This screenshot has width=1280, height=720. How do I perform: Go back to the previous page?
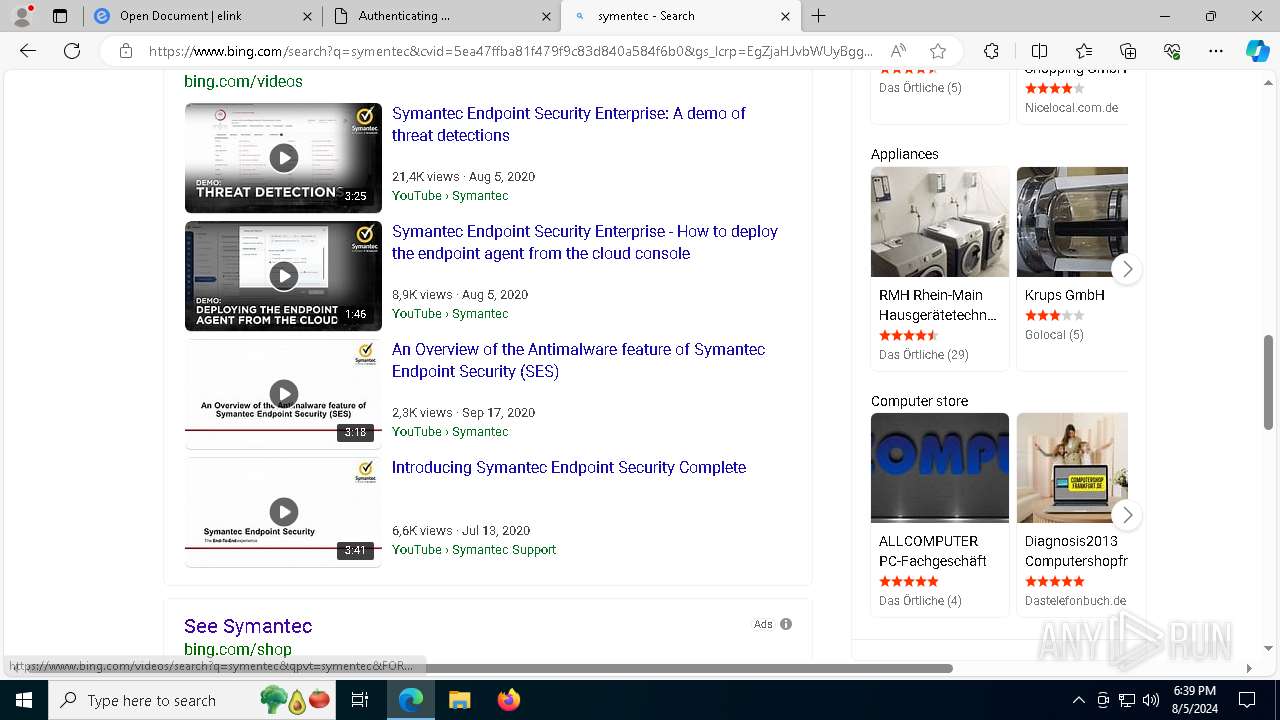(x=28, y=51)
